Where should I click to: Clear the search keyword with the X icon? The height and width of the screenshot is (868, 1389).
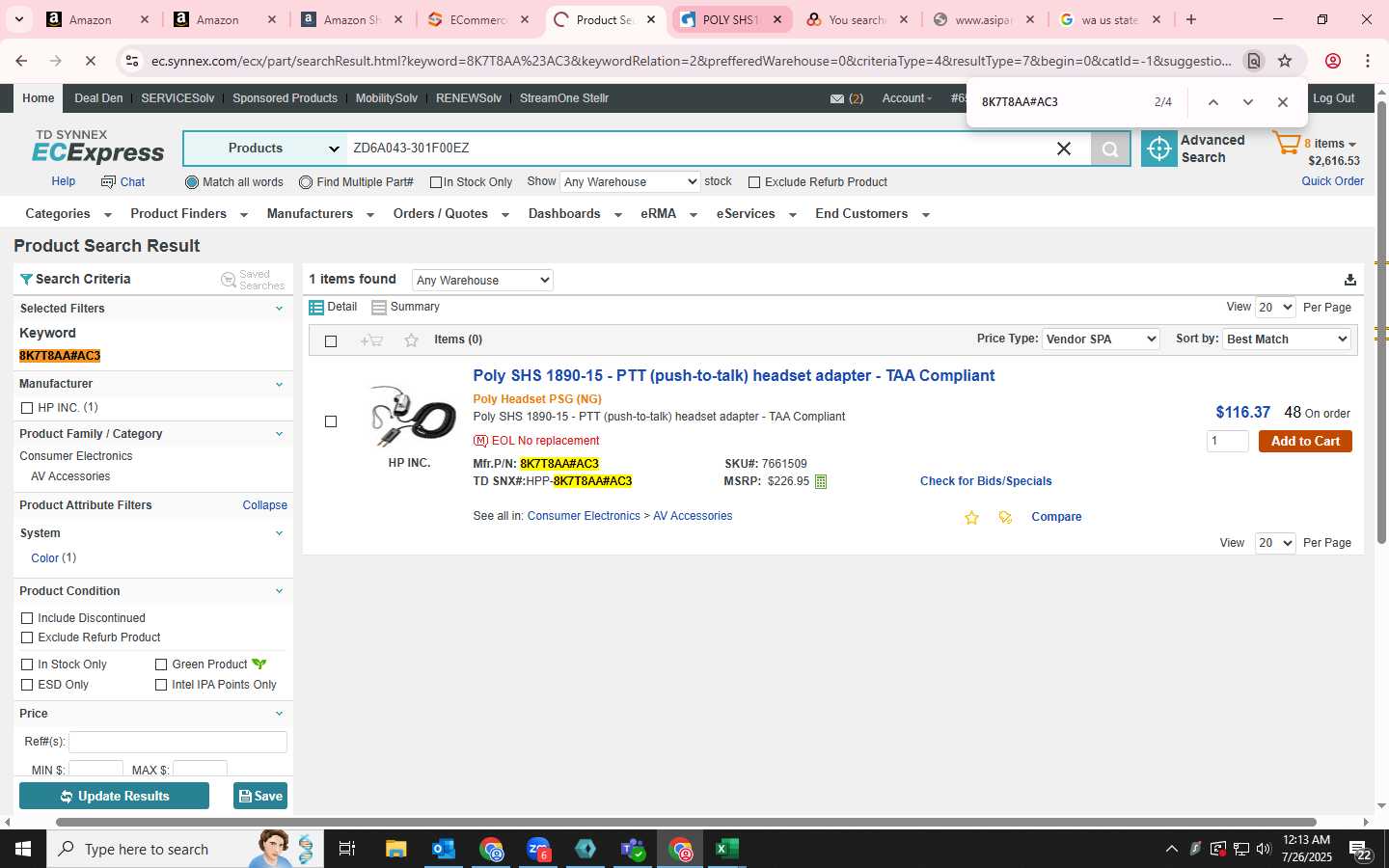coord(1064,149)
